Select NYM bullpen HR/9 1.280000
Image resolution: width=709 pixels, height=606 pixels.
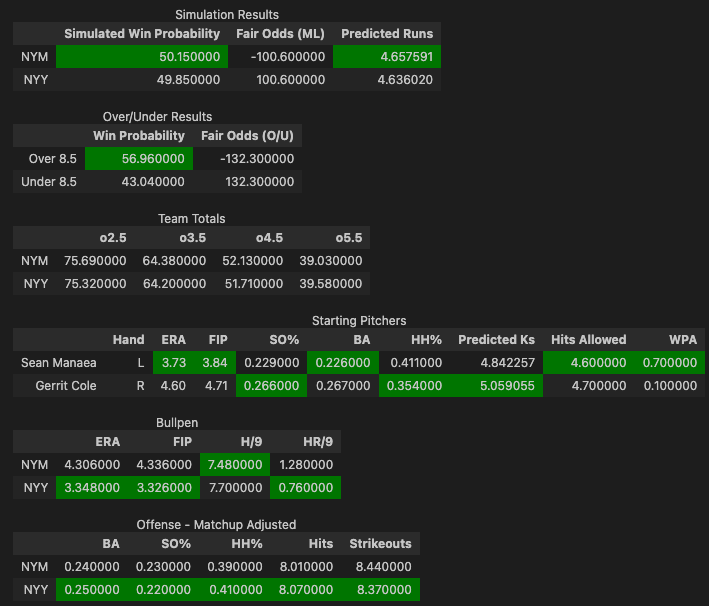pyautogui.click(x=306, y=465)
